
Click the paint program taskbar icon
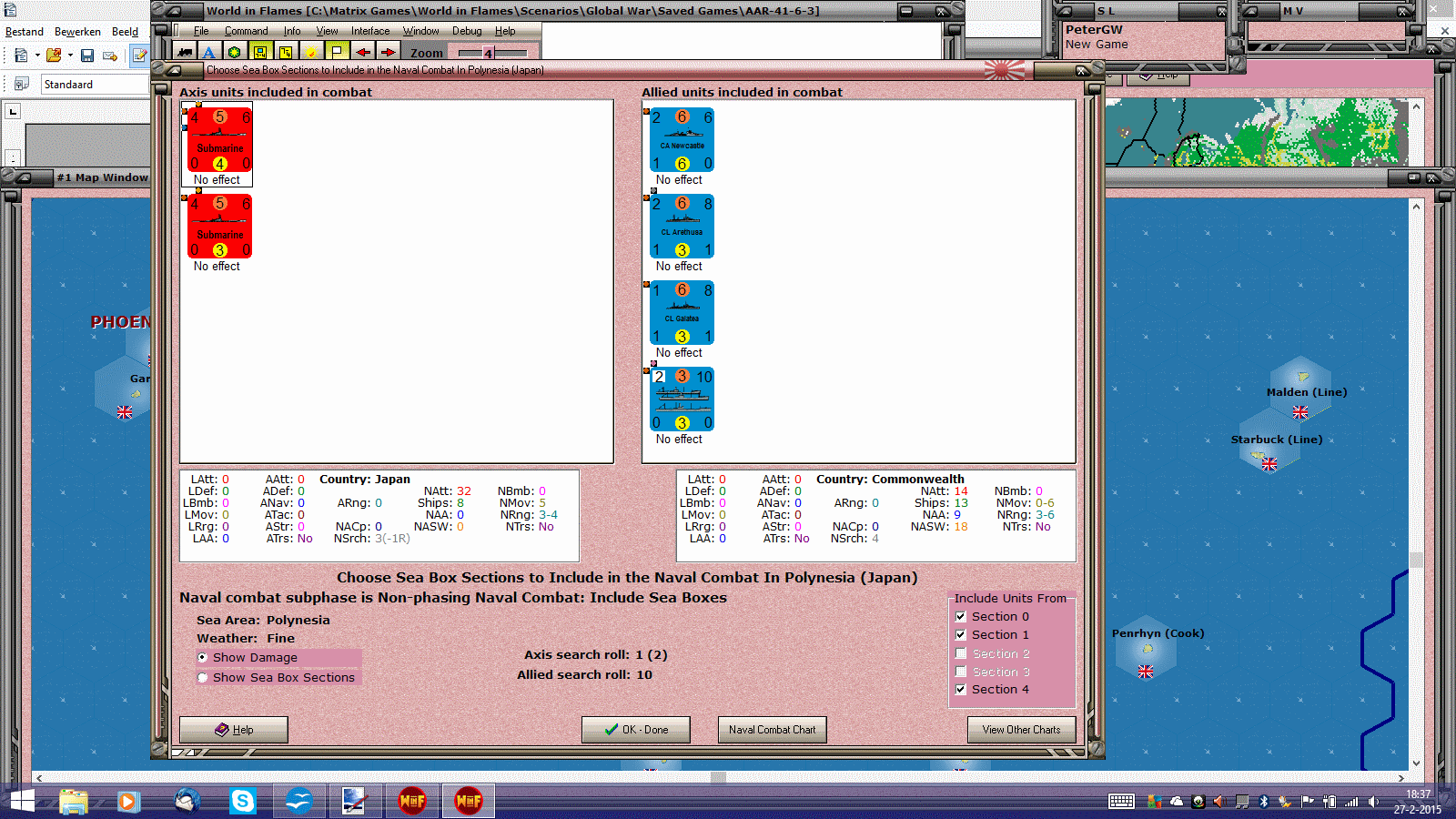[354, 801]
